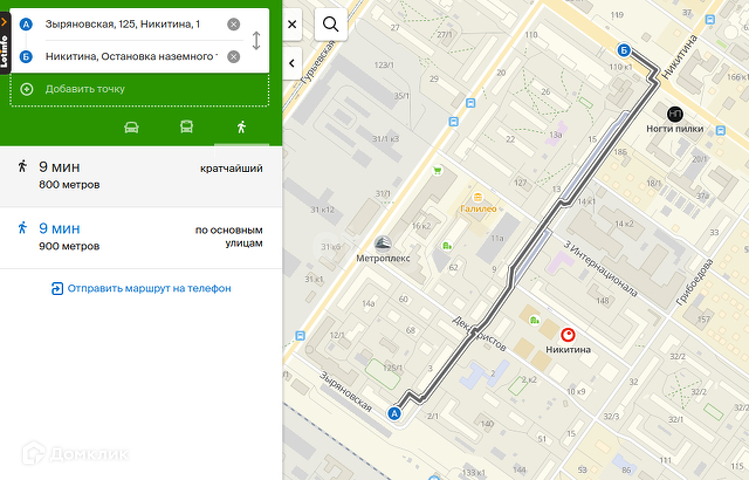749x480 pixels.
Task: Choose the кратчайший 800 метров route
Action: coord(141,176)
